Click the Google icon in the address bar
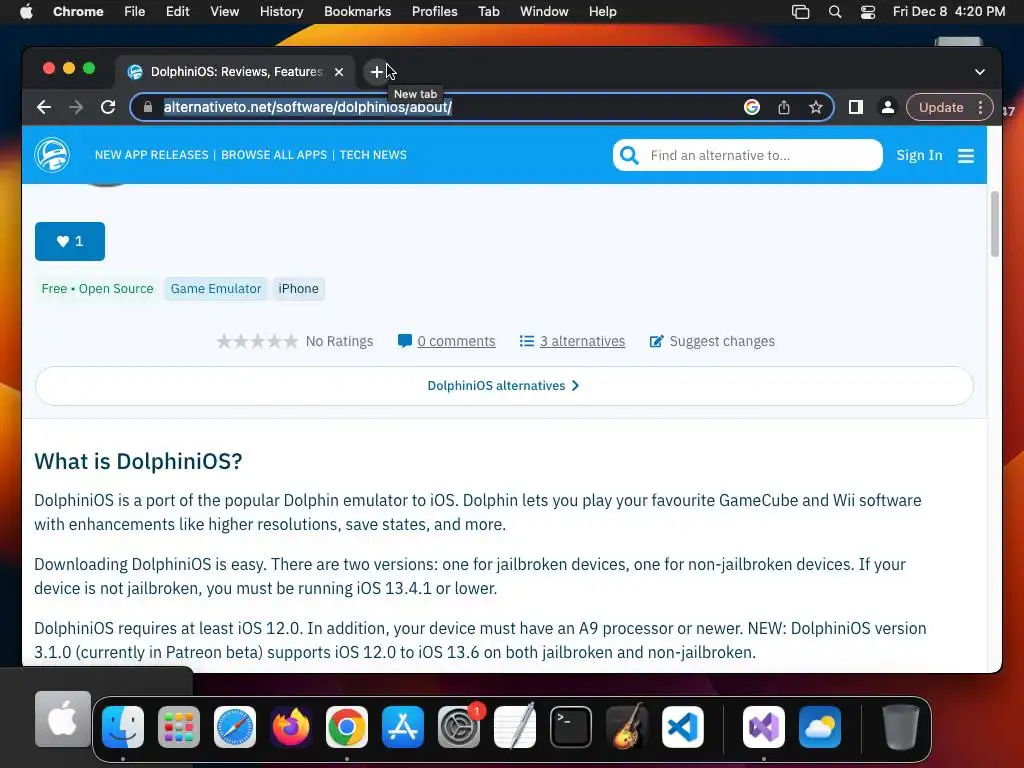Screen dimensions: 1024x768 (752, 107)
